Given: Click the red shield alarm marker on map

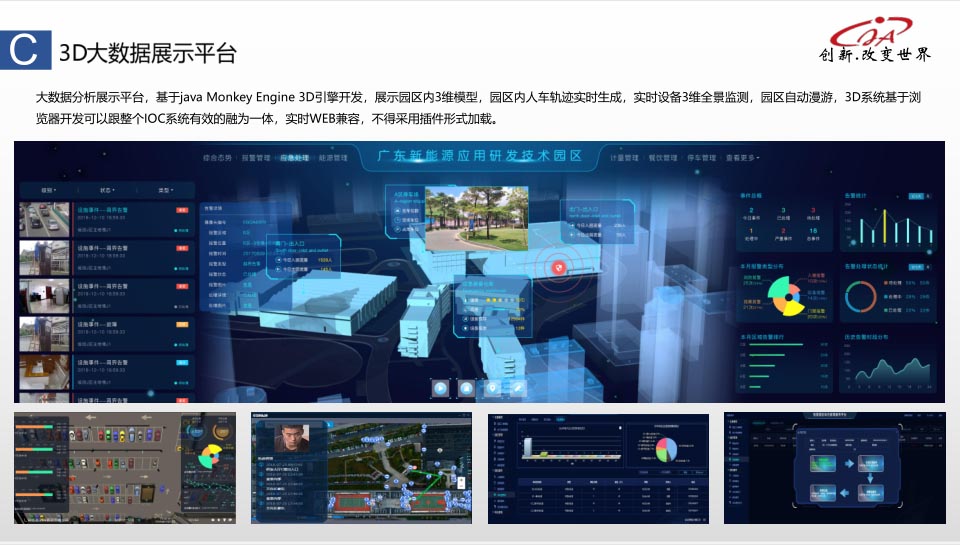Looking at the screenshot, I should 560,267.
